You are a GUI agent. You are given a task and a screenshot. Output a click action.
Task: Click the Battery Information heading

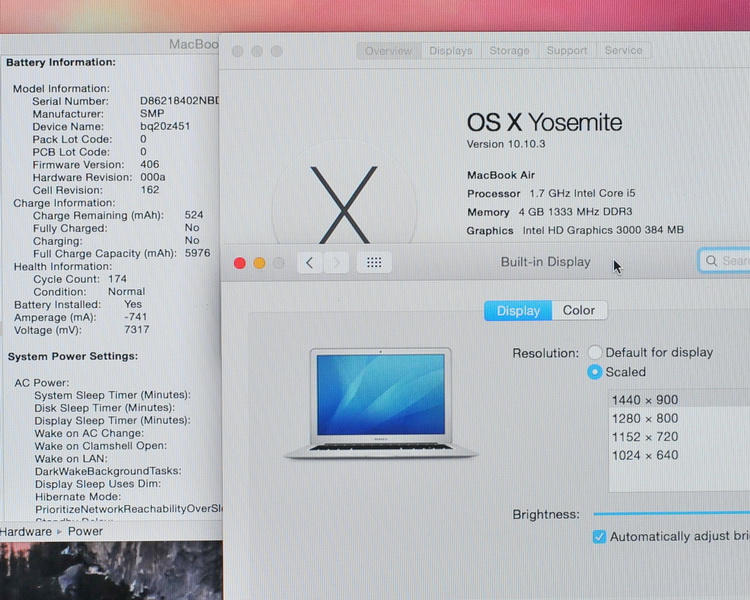[x=61, y=62]
